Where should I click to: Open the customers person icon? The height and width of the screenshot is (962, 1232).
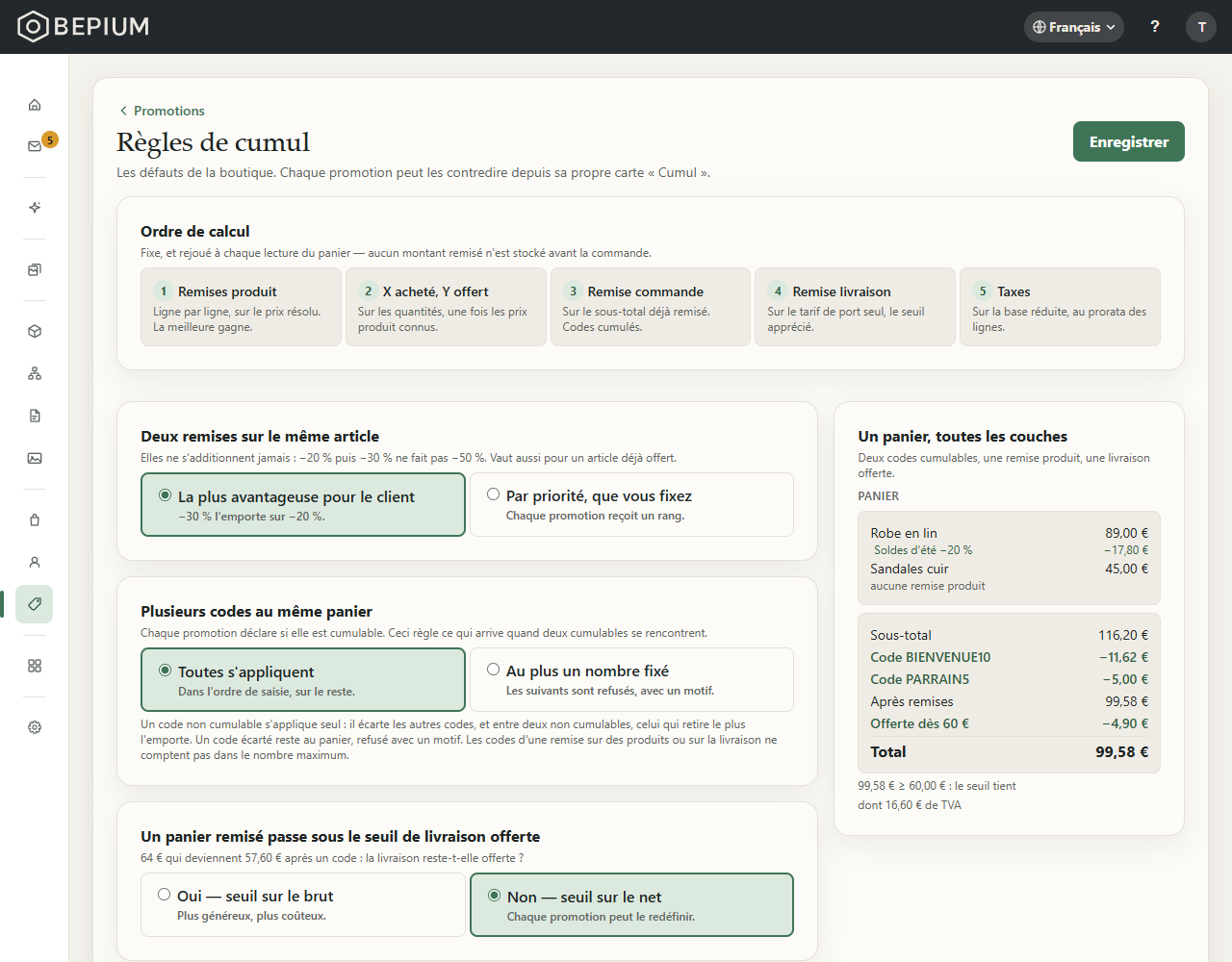click(x=35, y=562)
